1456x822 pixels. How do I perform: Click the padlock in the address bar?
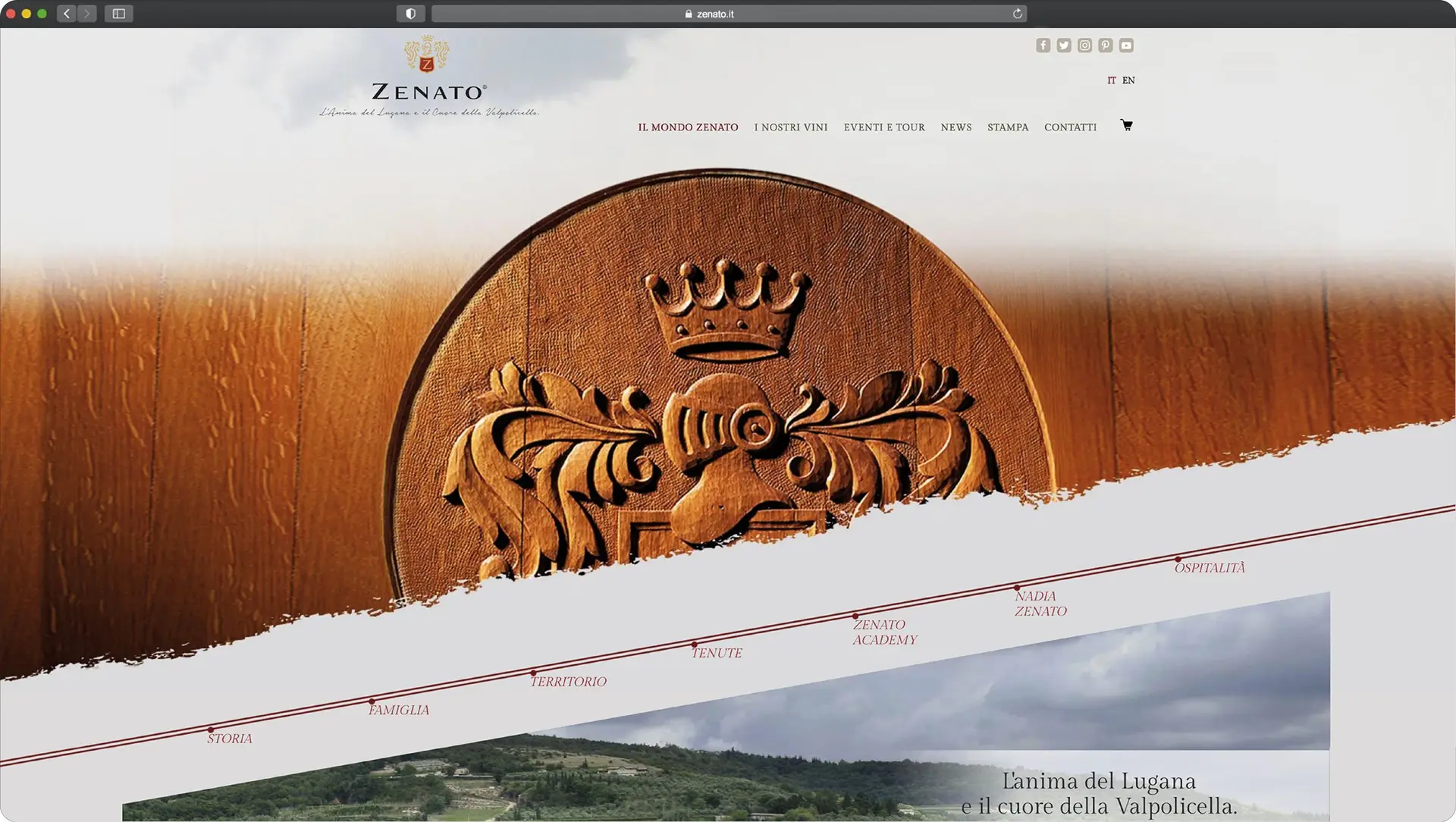click(689, 14)
